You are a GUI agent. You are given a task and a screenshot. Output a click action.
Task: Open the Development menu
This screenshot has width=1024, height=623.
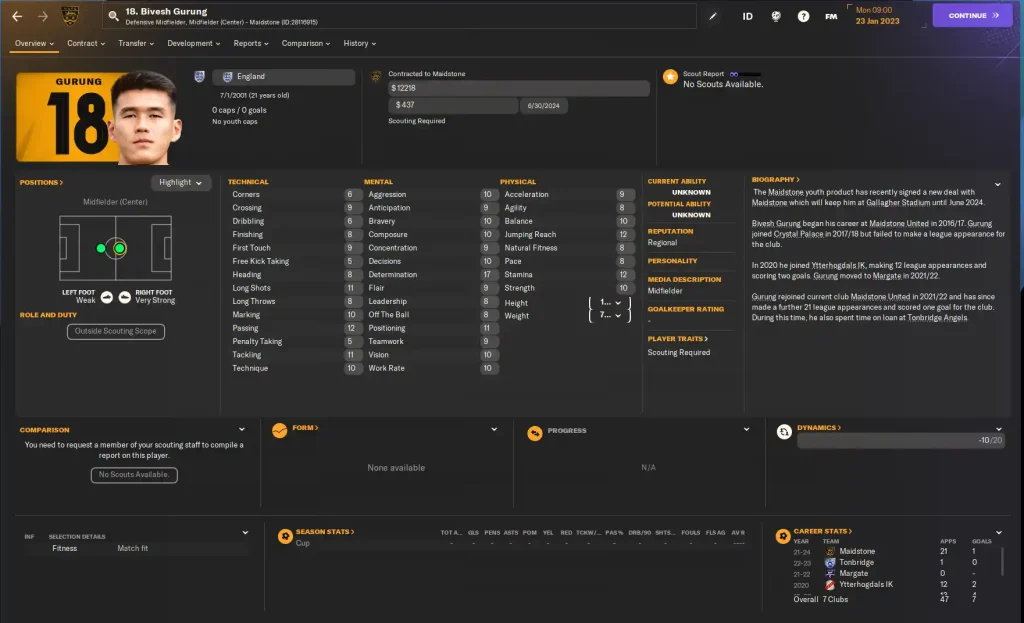(x=193, y=44)
